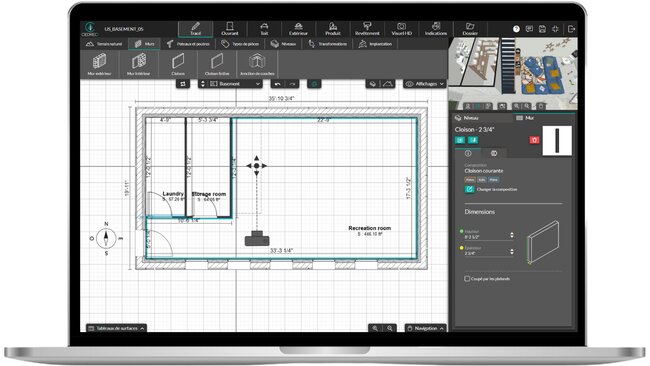Open the Affichages visibility dropdown

coord(424,84)
